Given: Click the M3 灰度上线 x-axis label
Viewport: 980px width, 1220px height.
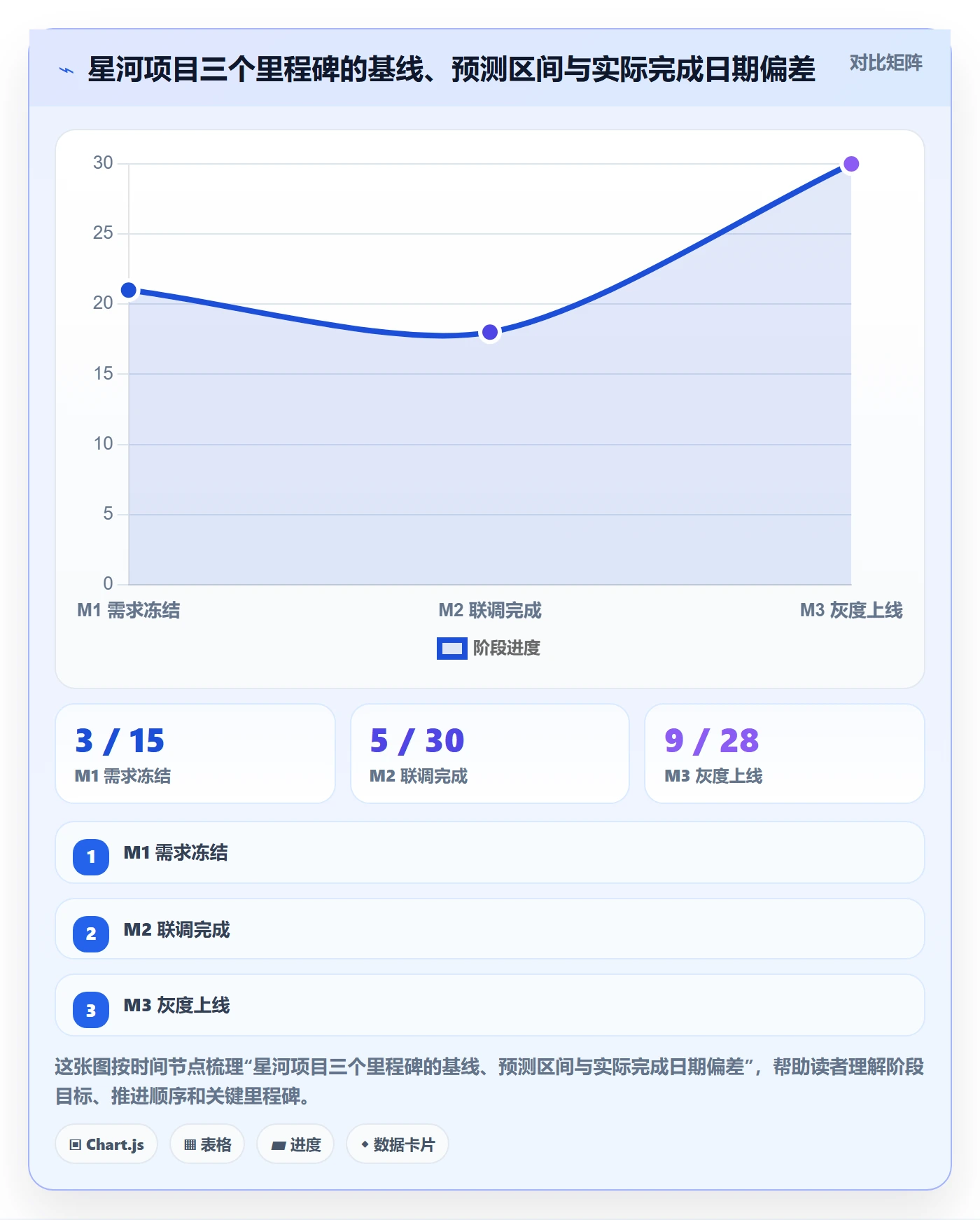Looking at the screenshot, I should pyautogui.click(x=851, y=611).
